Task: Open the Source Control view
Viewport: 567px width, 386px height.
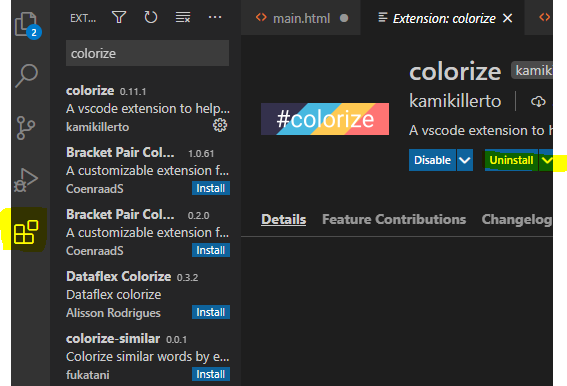Action: (x=26, y=128)
